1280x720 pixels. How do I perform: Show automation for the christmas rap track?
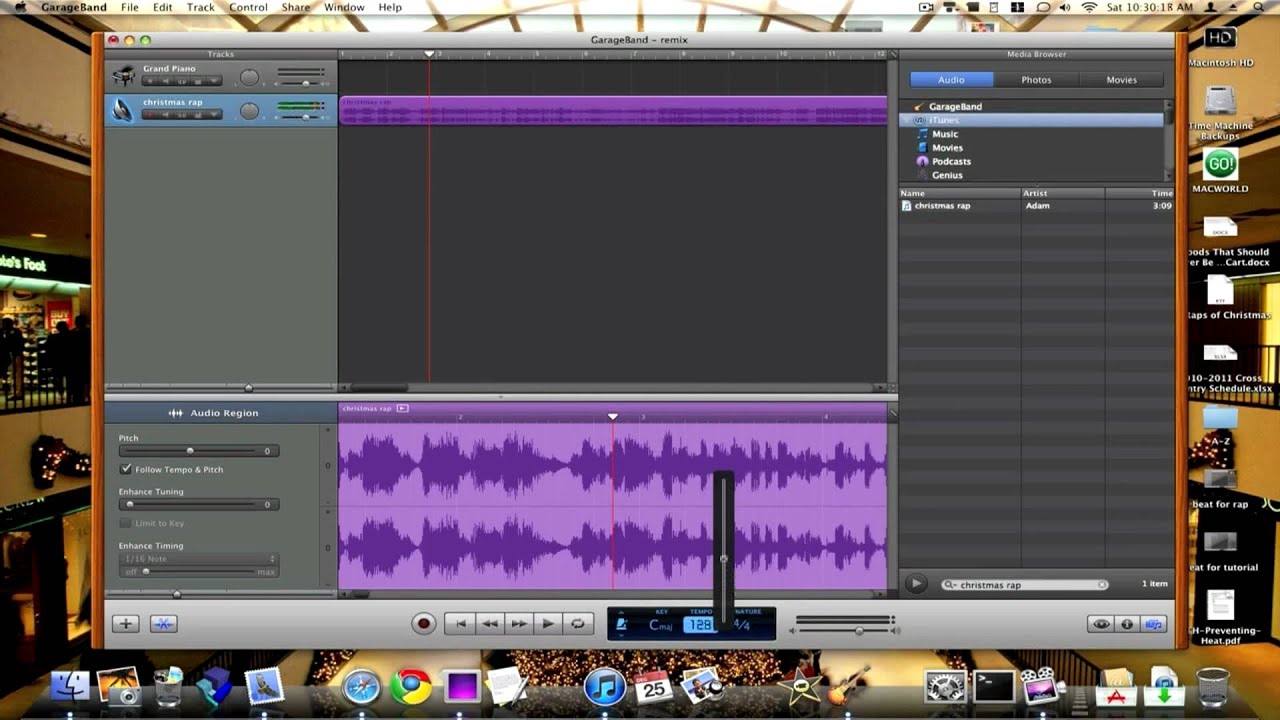point(214,114)
